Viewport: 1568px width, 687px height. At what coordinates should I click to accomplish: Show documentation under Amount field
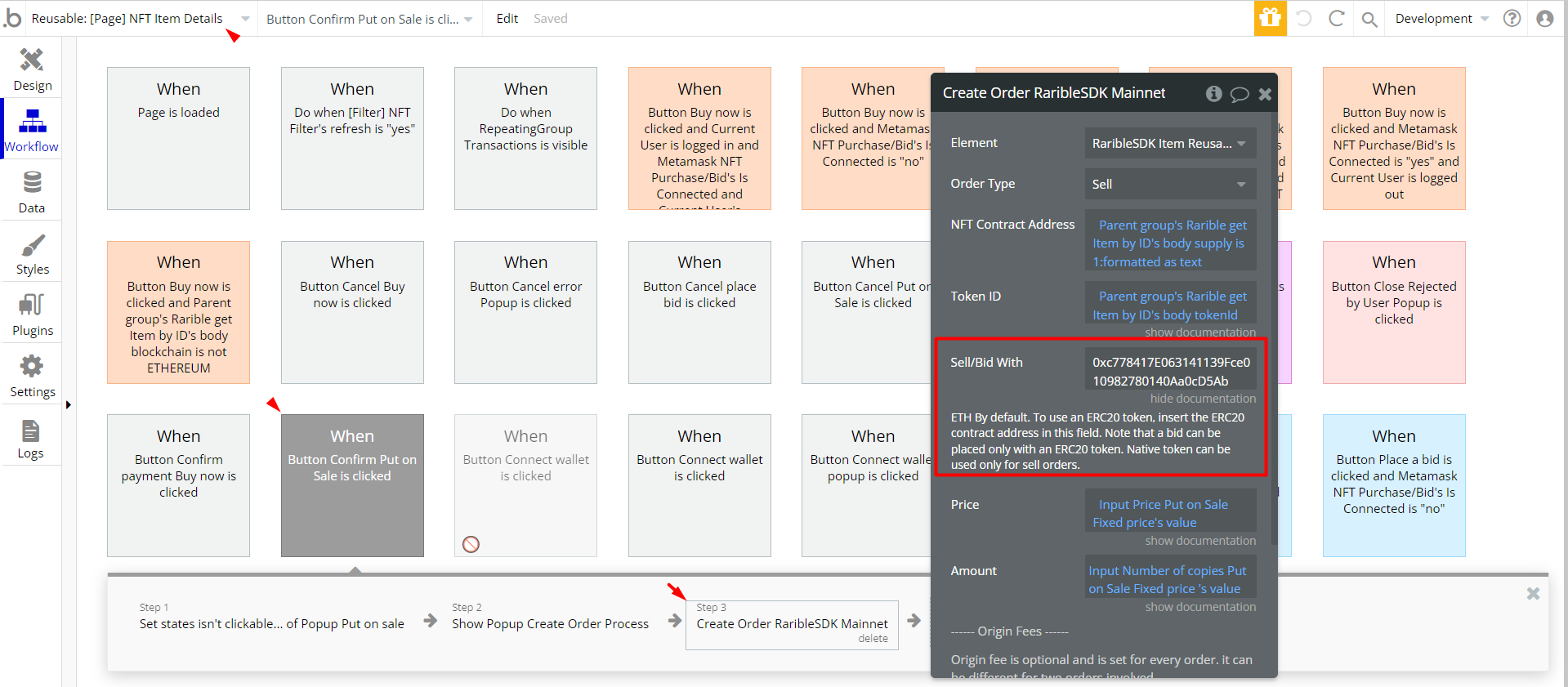pos(1199,607)
